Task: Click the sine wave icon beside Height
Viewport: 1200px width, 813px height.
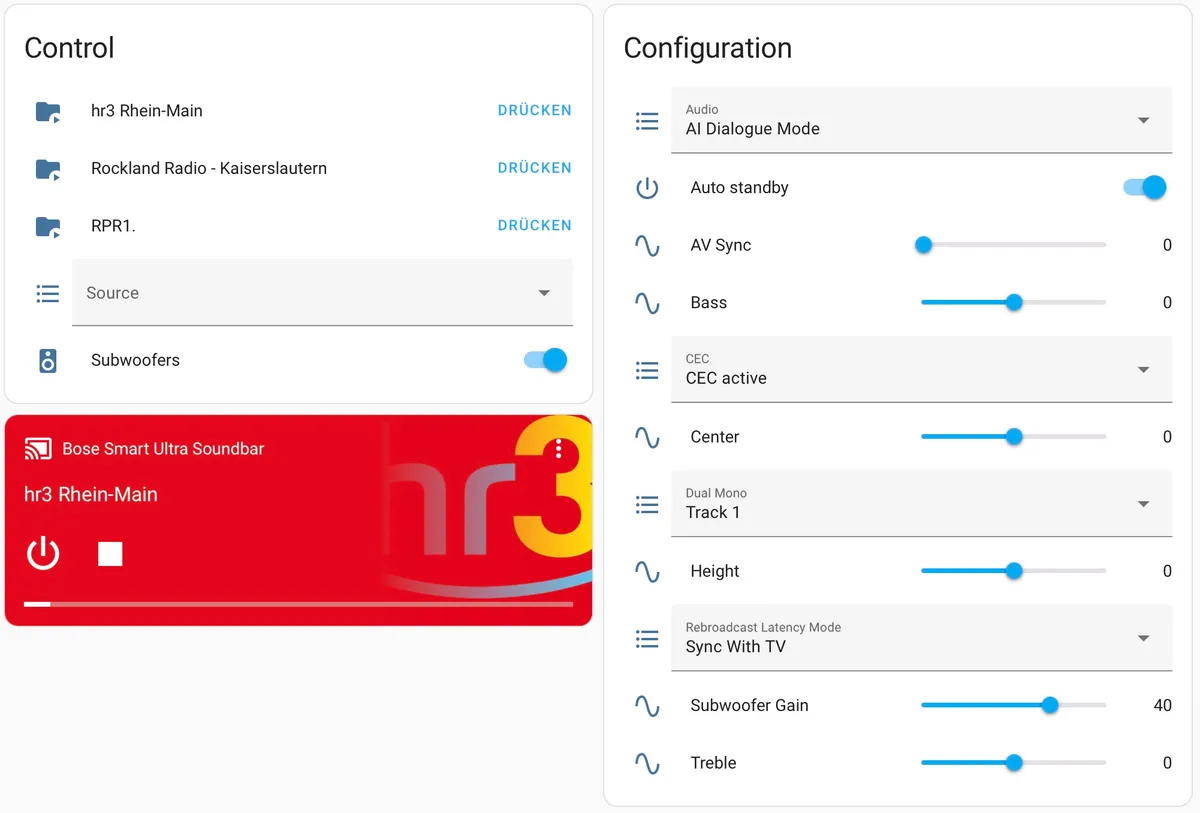Action: coord(647,572)
